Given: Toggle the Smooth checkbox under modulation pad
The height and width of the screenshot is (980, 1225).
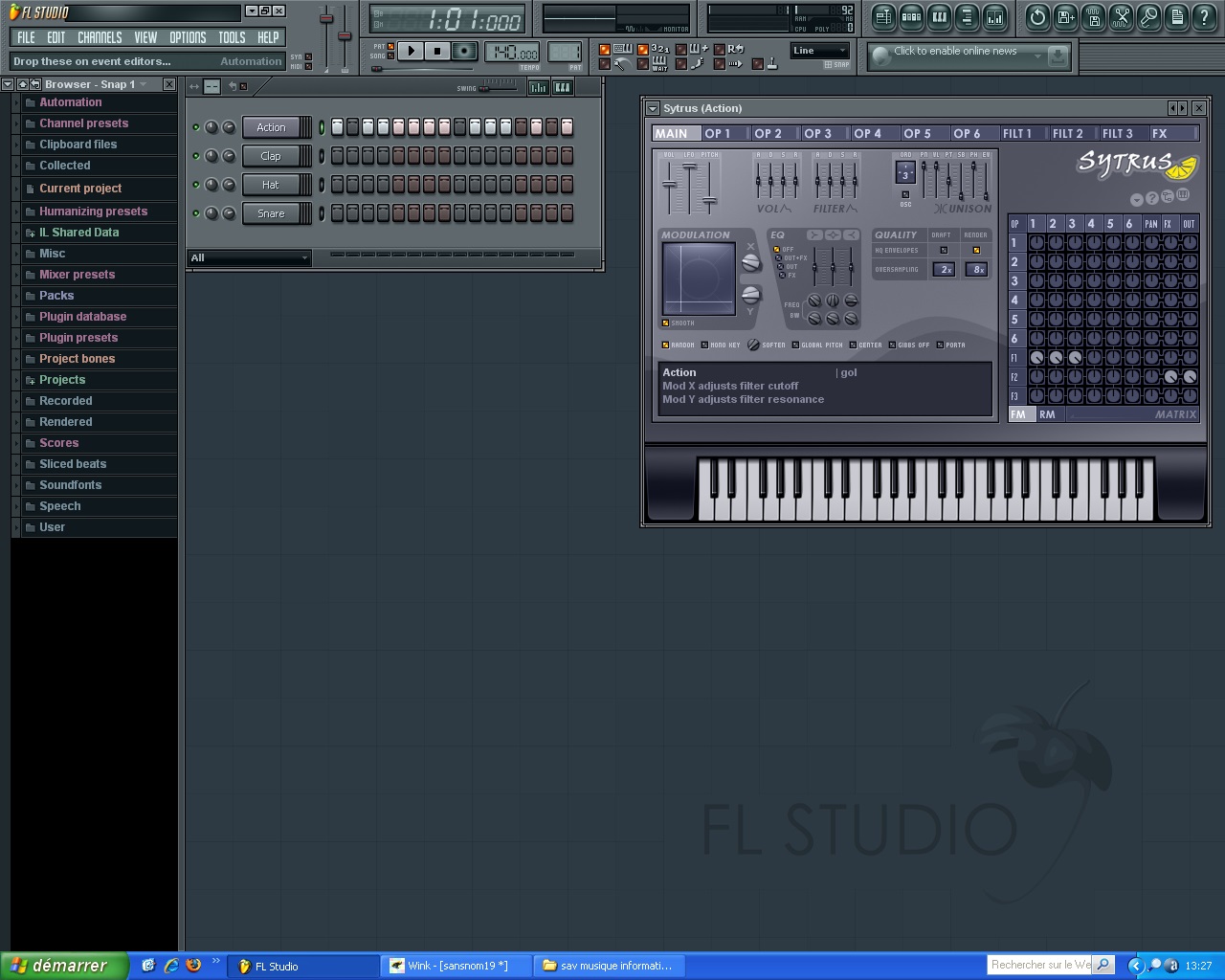Looking at the screenshot, I should [666, 323].
